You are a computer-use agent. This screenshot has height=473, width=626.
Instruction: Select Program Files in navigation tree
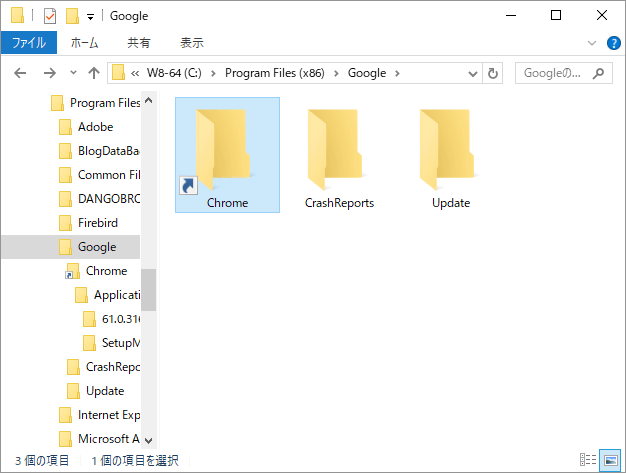(96, 103)
